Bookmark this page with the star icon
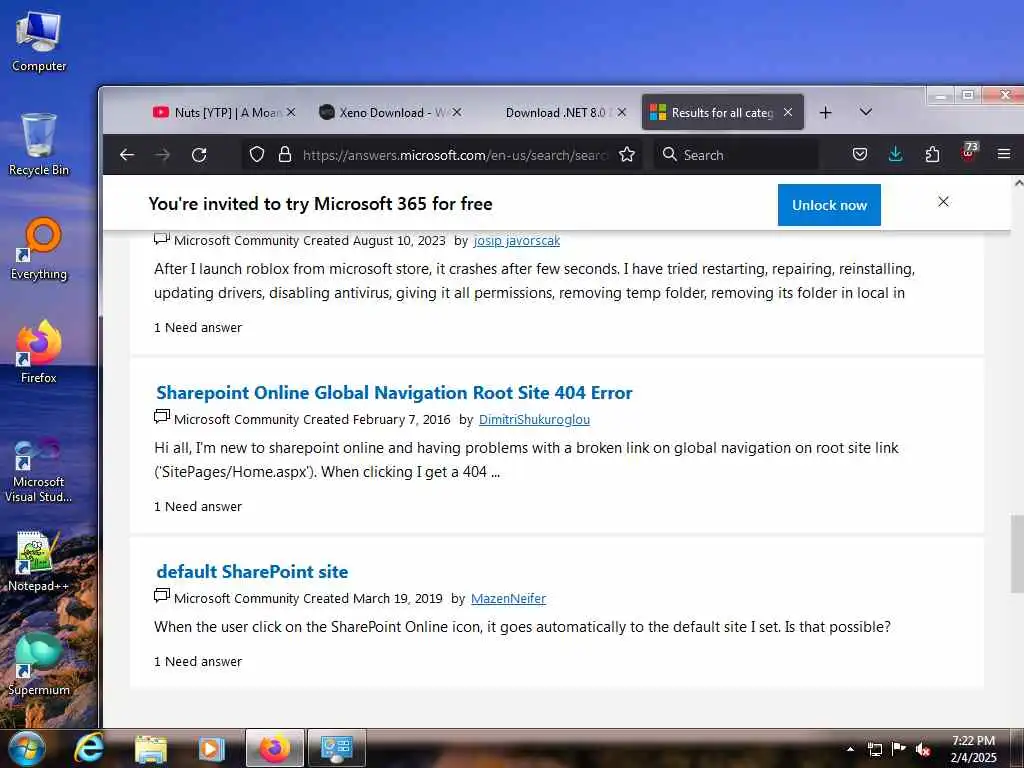This screenshot has height=768, width=1024. (x=627, y=155)
